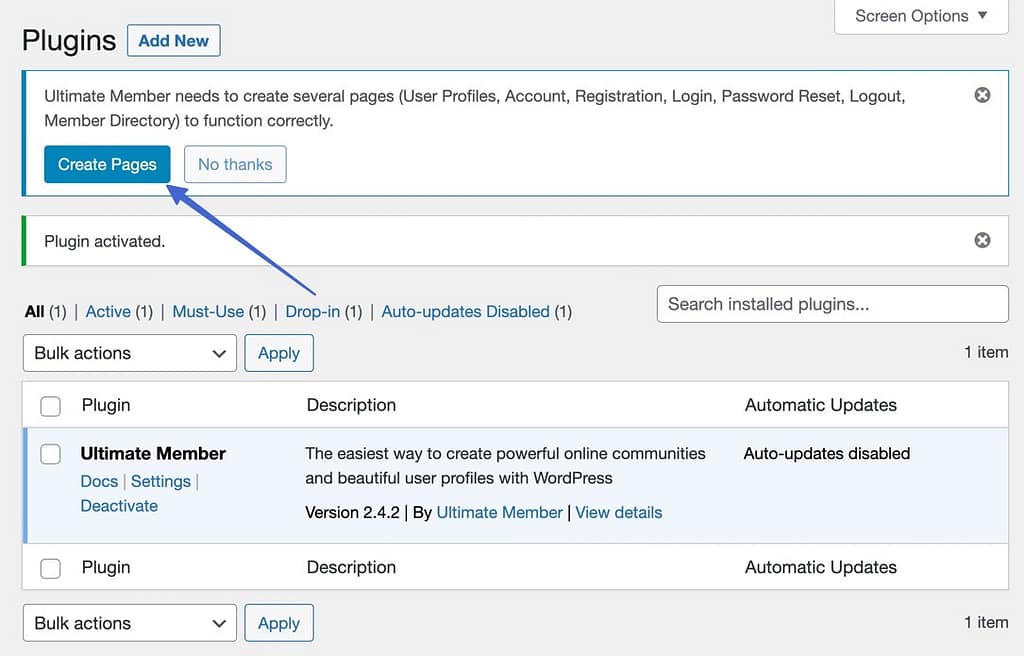The image size is (1024, 656).
Task: Open Ultimate Member Settings
Action: click(x=161, y=481)
